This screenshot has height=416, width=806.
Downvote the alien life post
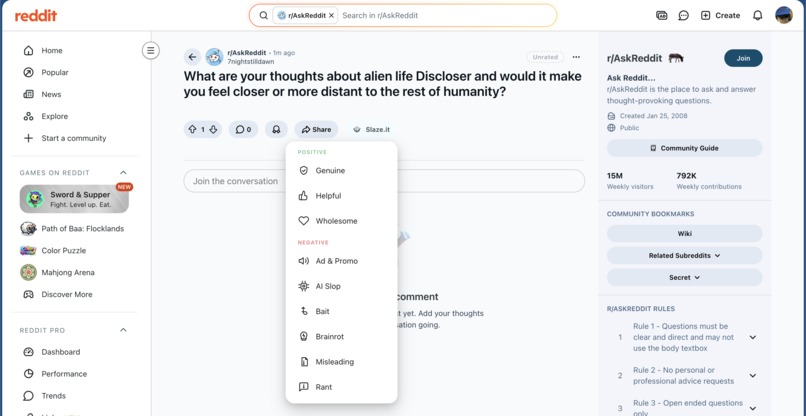(213, 130)
